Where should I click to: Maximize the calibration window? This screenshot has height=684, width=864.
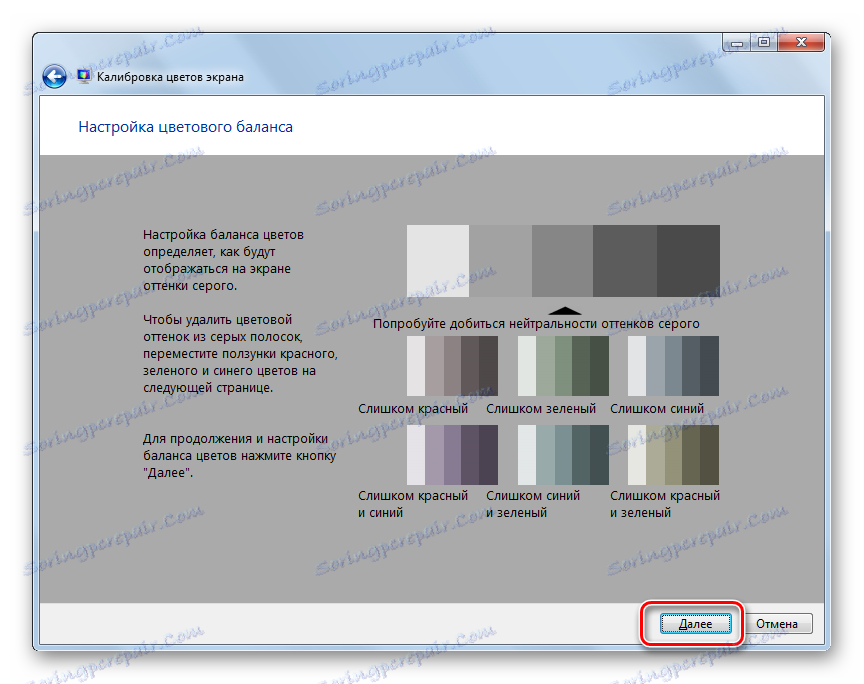[764, 42]
